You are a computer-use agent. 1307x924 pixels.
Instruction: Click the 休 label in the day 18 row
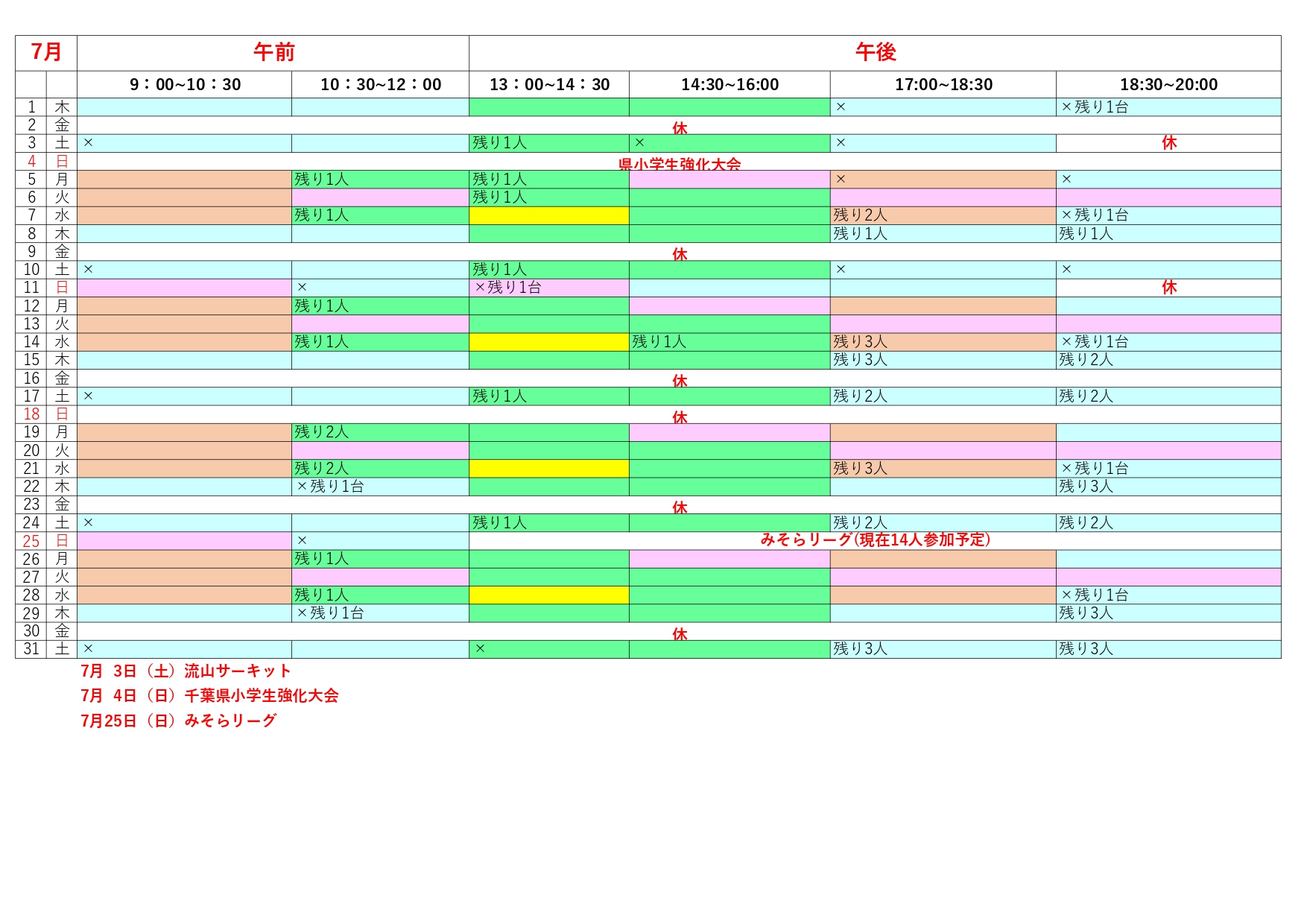(x=680, y=417)
